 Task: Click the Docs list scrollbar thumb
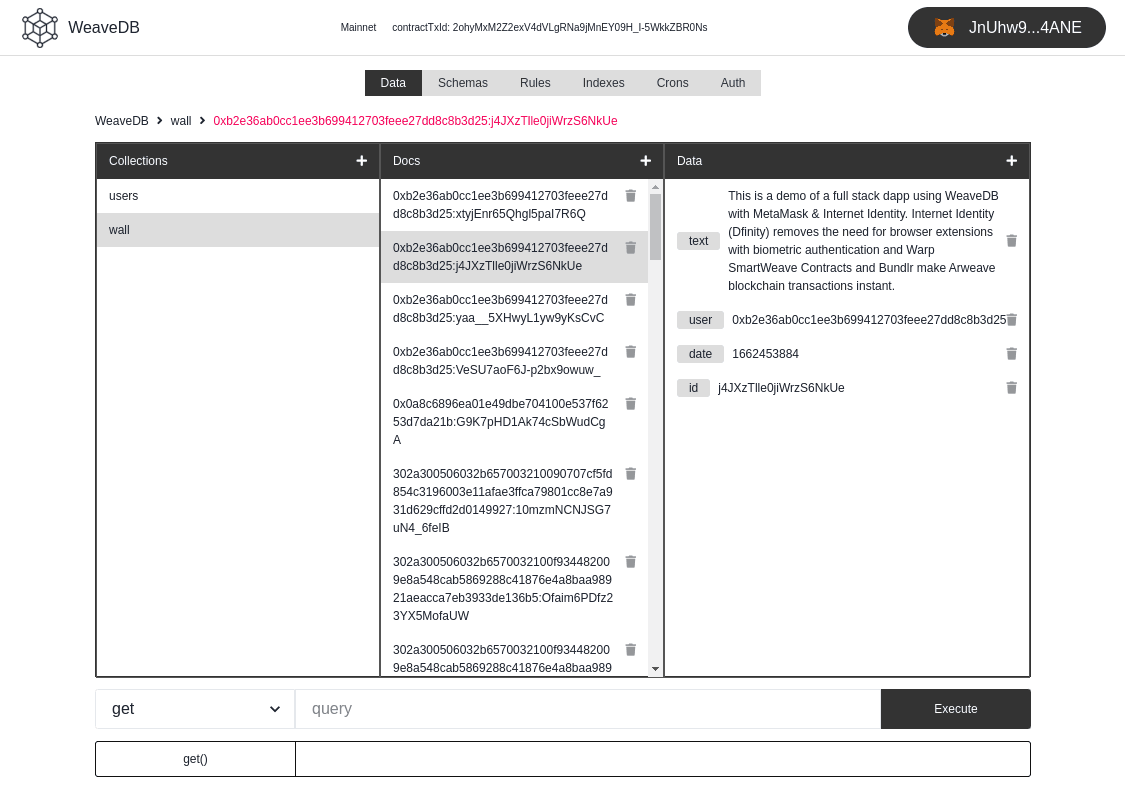(655, 227)
